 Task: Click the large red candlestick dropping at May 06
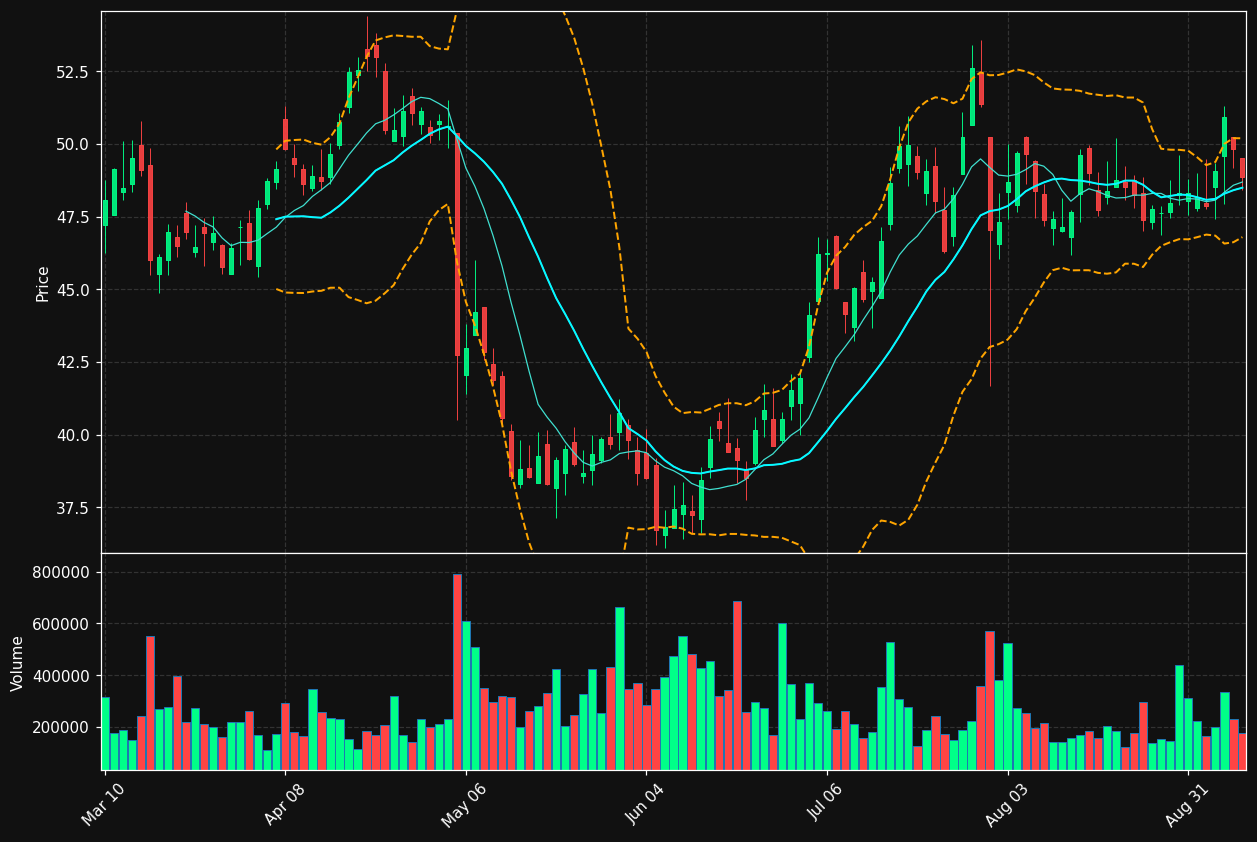457,245
